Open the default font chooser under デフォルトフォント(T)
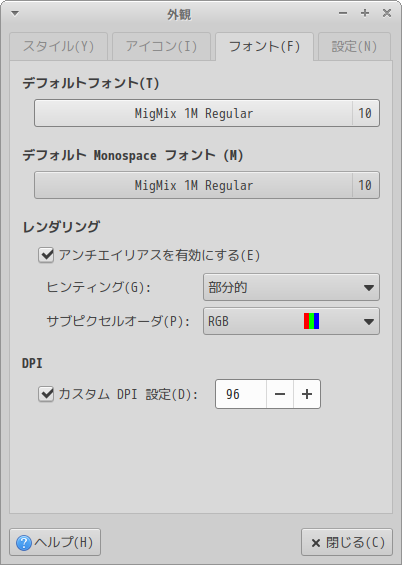This screenshot has height=565, width=402. [207, 113]
